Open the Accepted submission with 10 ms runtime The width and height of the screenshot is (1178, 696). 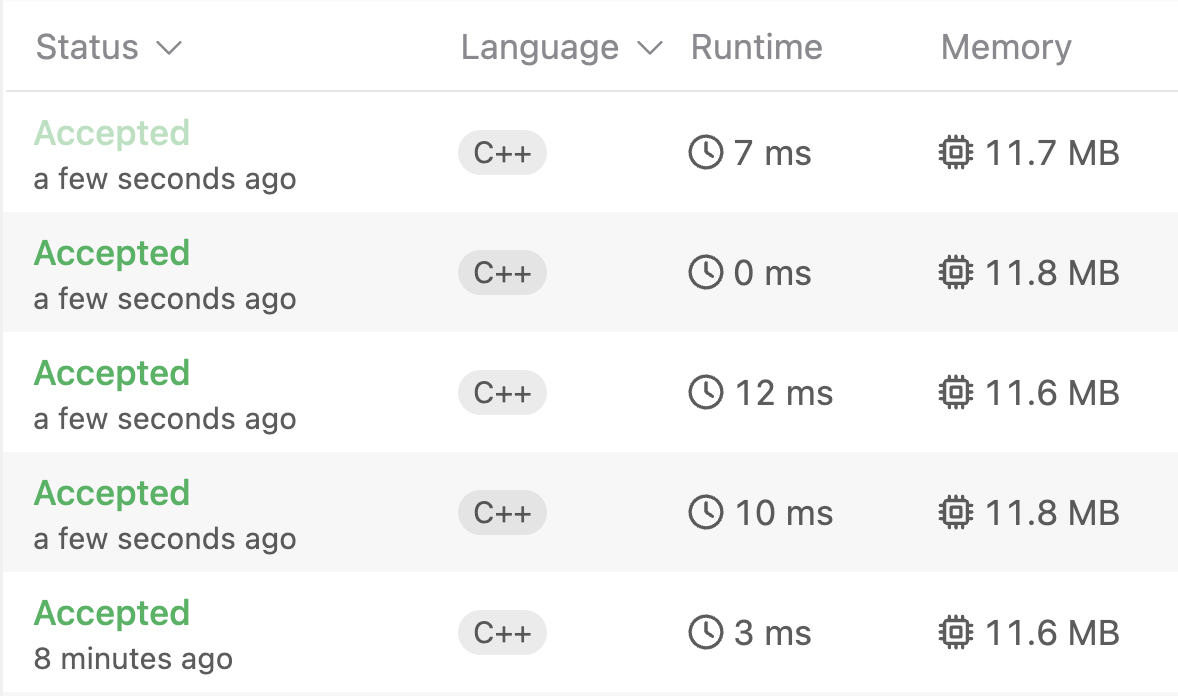pos(112,493)
